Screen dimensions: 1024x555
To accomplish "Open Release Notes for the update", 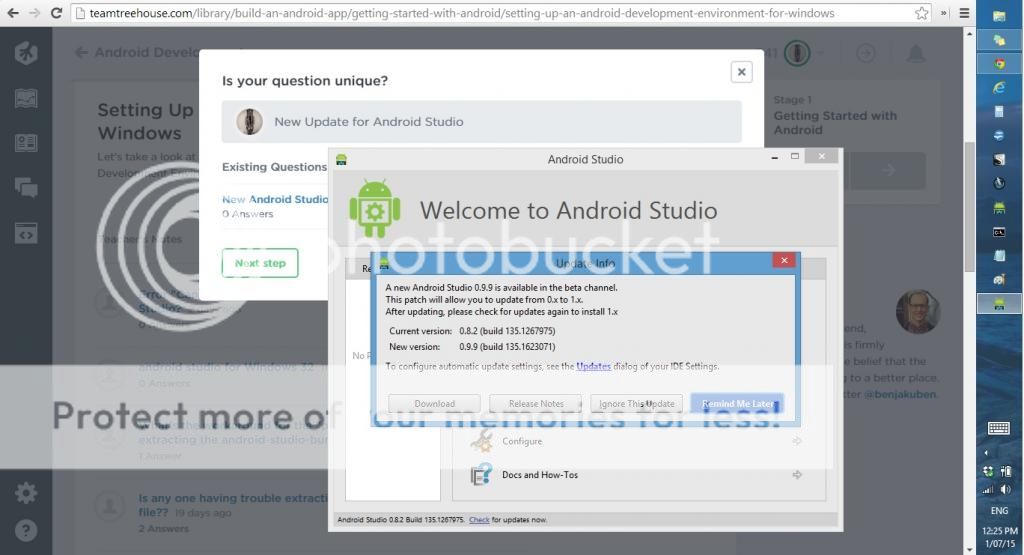I will click(536, 404).
